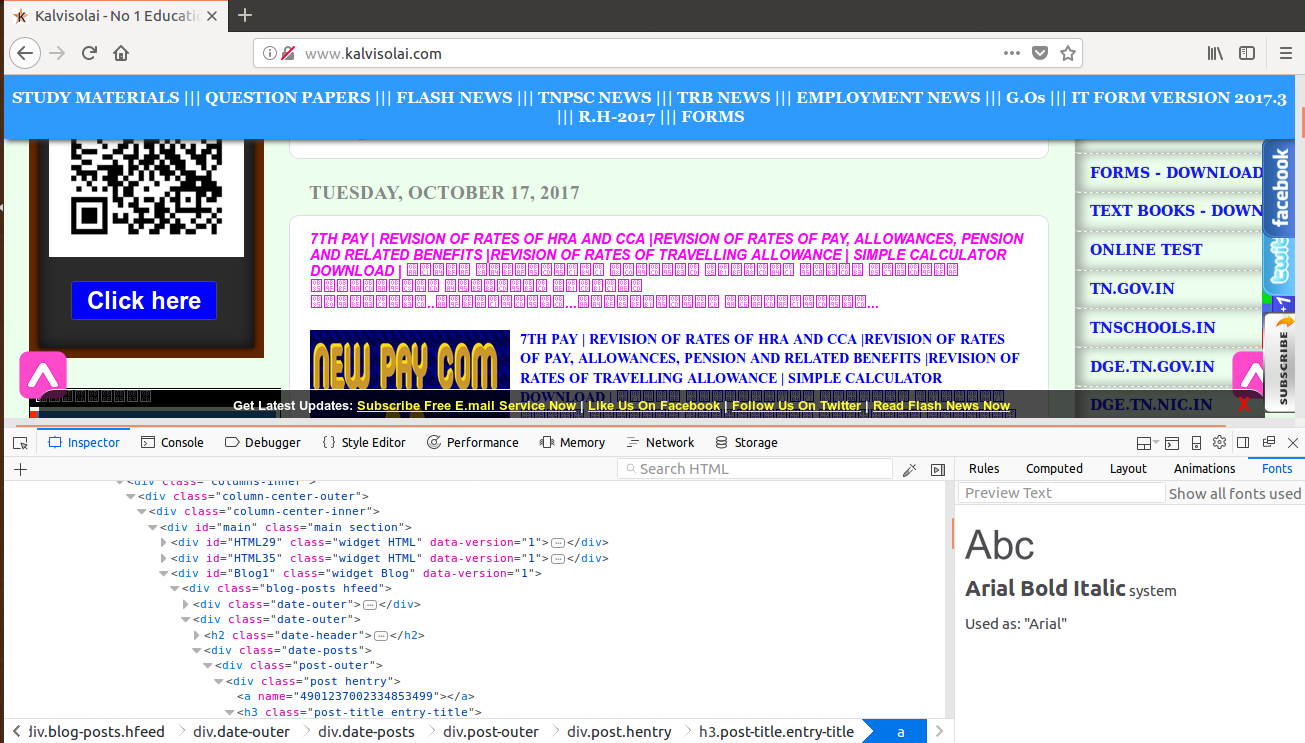Viewport: 1305px width, 743px height.
Task: Bookmark the page with the star
Action: 1068,52
